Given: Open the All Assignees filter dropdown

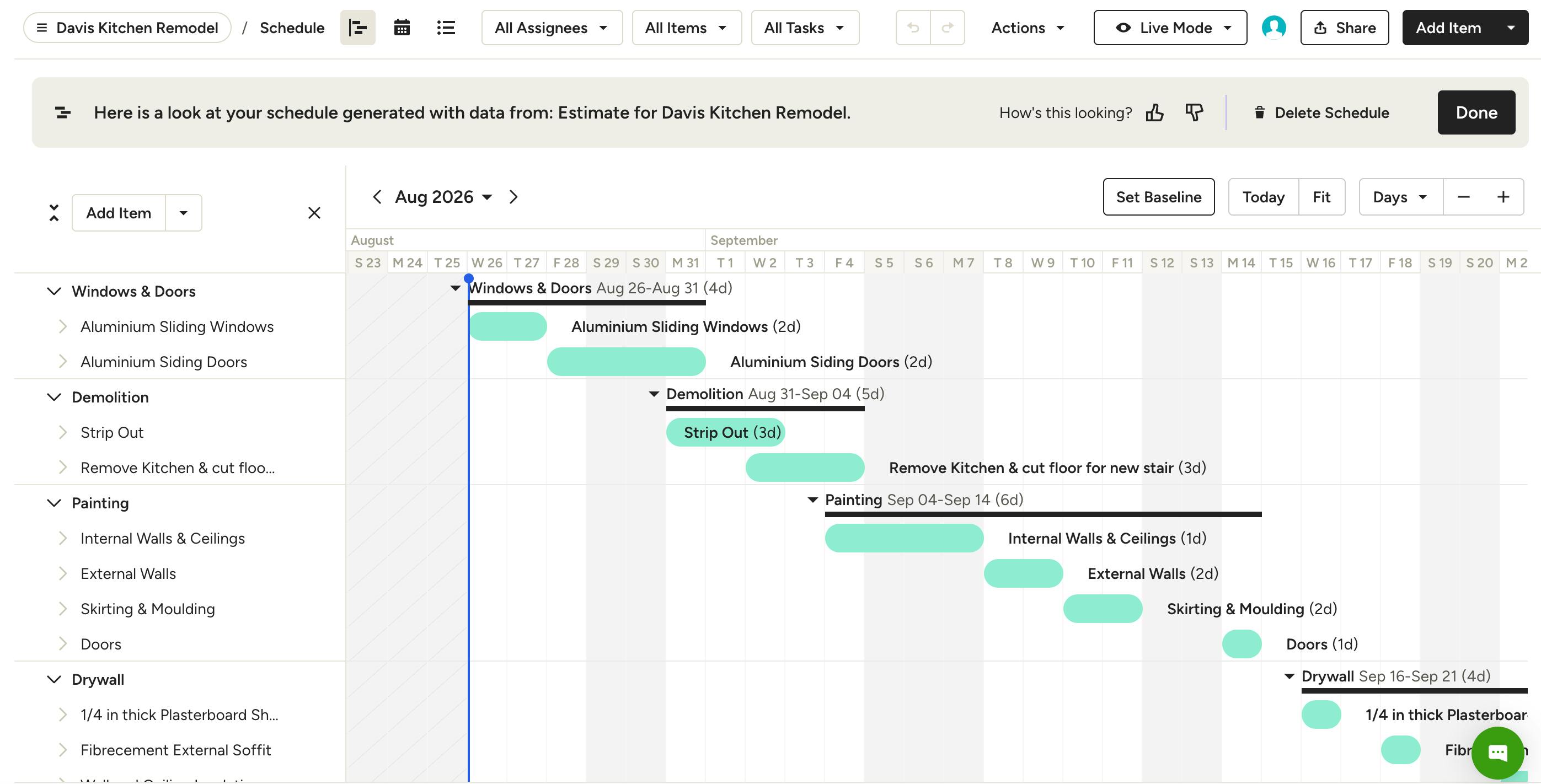Looking at the screenshot, I should click(552, 28).
